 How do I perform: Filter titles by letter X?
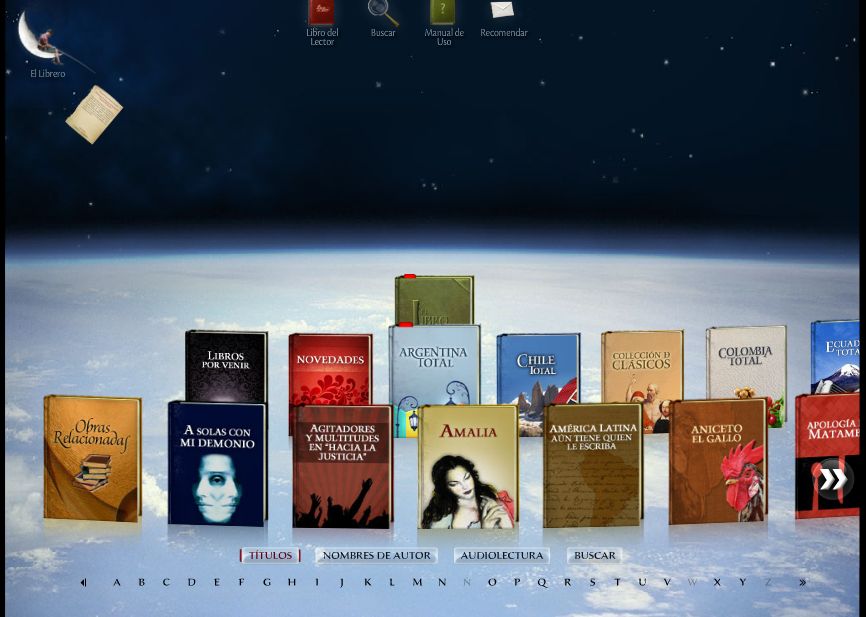717,582
